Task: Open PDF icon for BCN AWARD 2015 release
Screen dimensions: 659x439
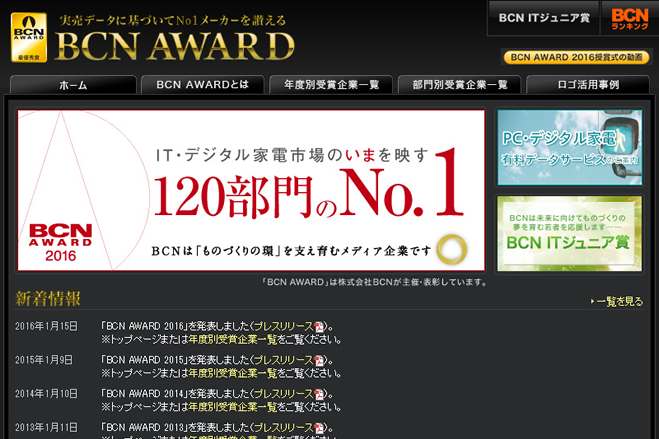Action: click(319, 360)
